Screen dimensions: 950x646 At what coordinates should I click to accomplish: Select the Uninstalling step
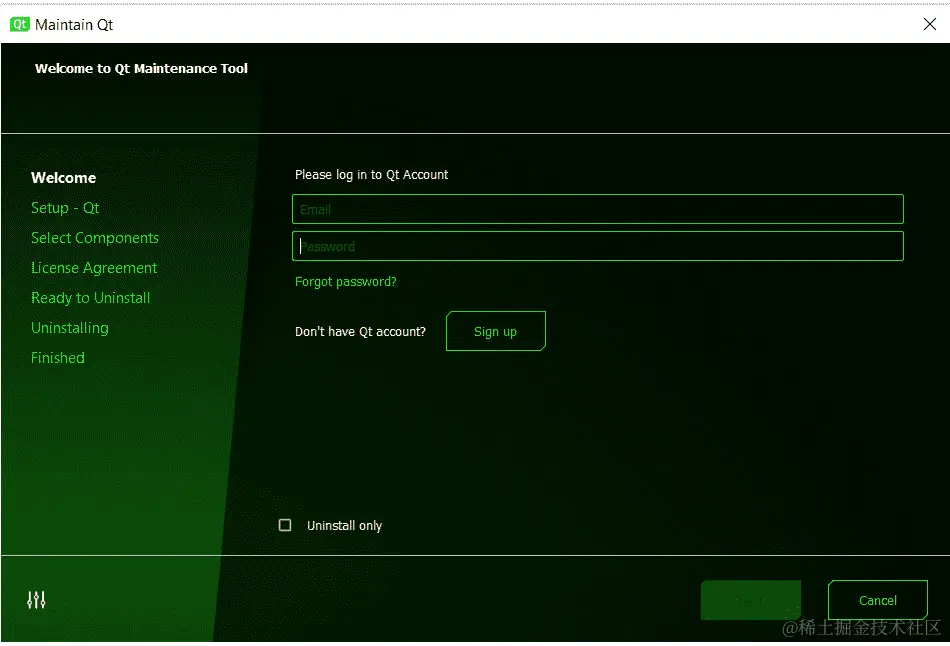pos(70,328)
